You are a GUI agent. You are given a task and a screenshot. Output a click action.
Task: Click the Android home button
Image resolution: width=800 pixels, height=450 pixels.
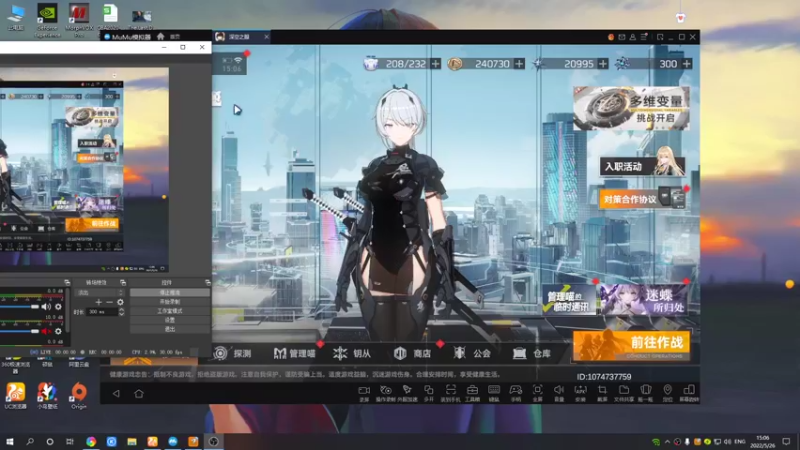coord(139,393)
